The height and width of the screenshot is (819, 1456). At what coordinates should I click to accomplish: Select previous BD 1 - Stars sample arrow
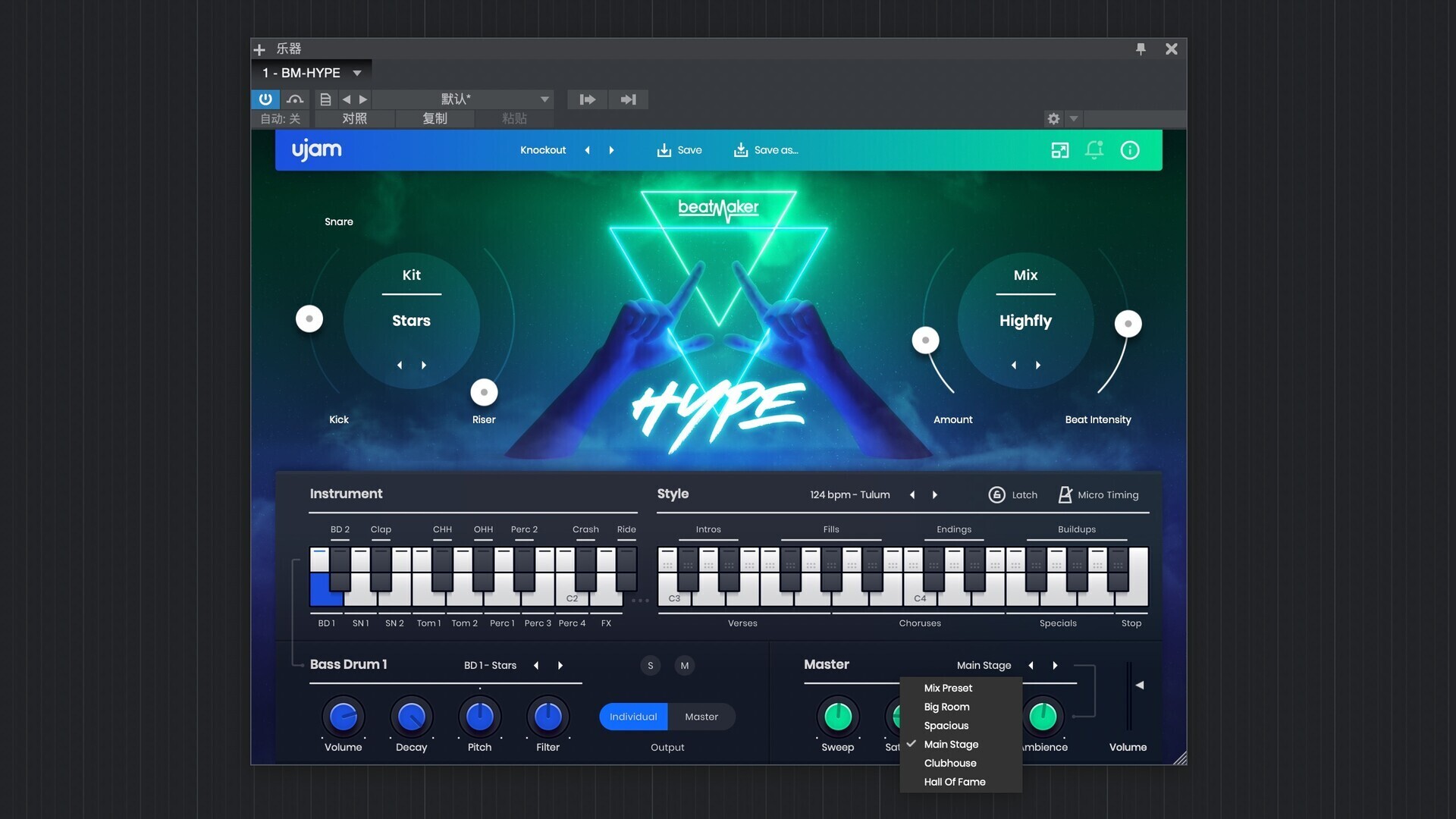coord(536,665)
